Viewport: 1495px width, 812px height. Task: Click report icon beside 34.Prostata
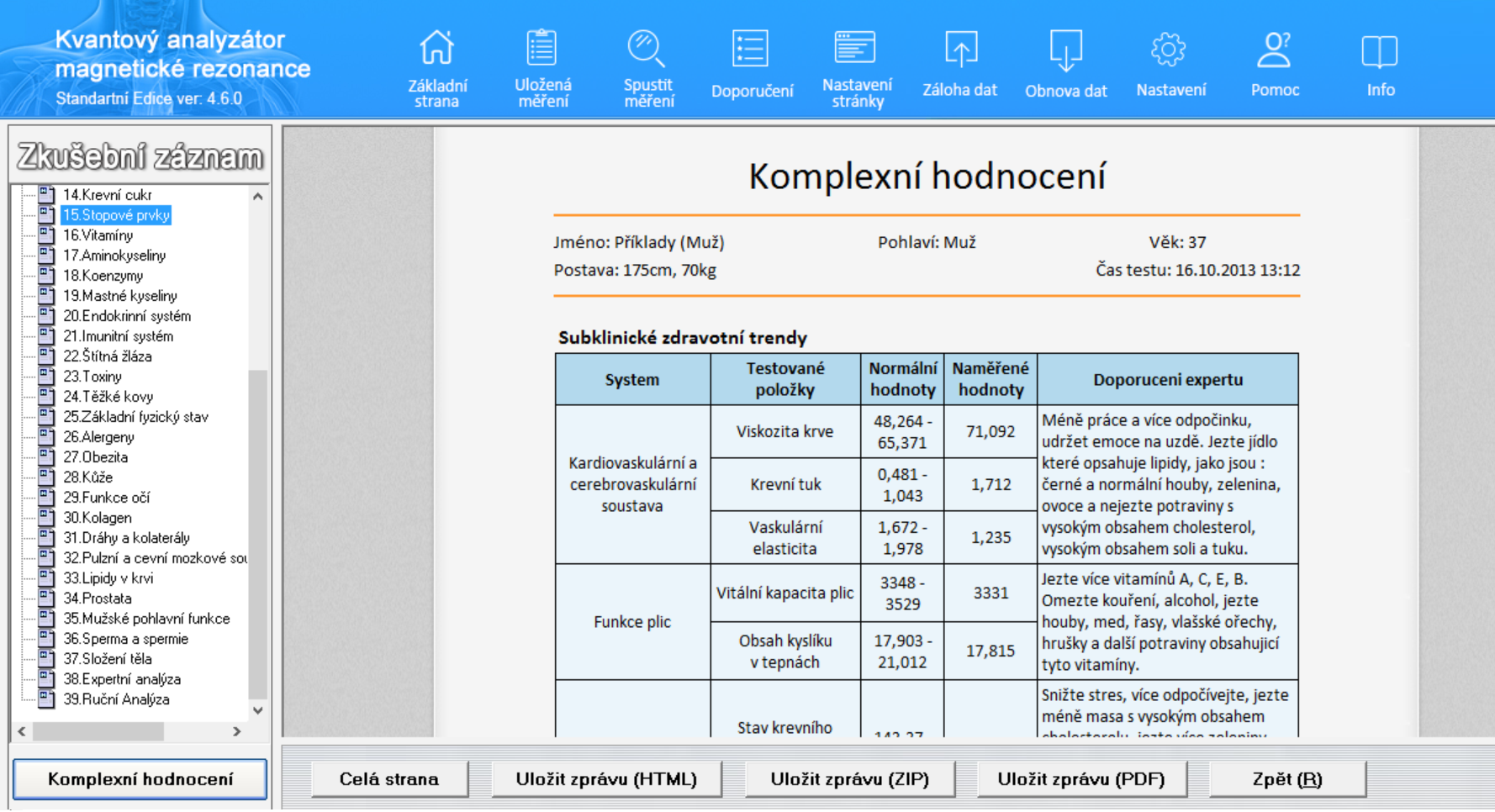(x=47, y=598)
